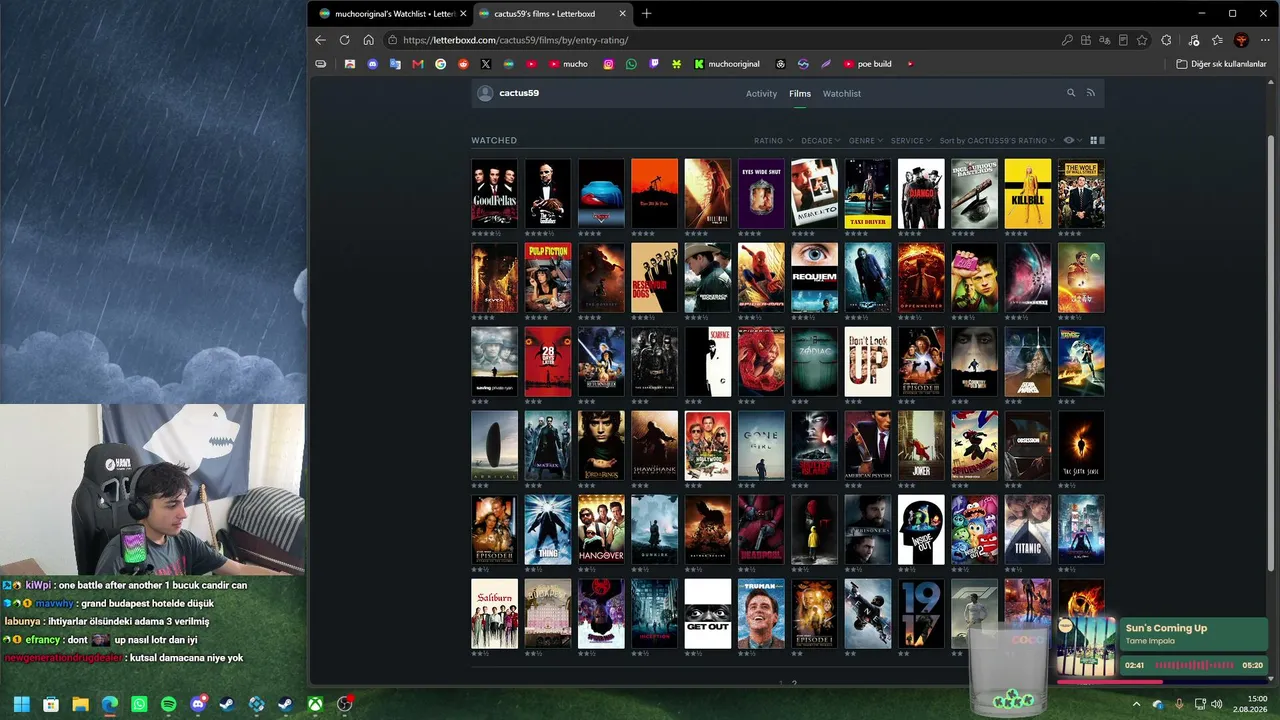The image size is (1280, 720).
Task: Click the WATCHED section heading
Action: [x=494, y=141]
